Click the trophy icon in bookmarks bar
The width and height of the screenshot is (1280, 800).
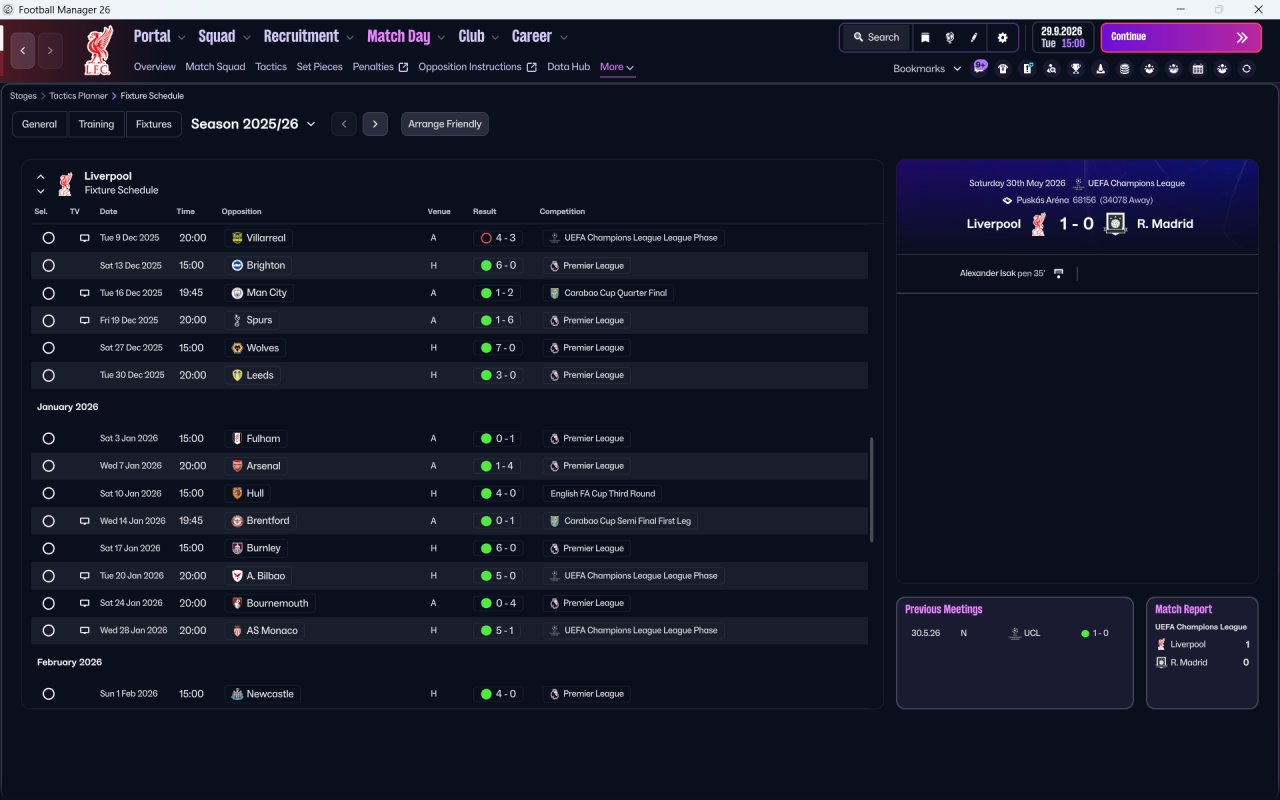pos(1076,69)
